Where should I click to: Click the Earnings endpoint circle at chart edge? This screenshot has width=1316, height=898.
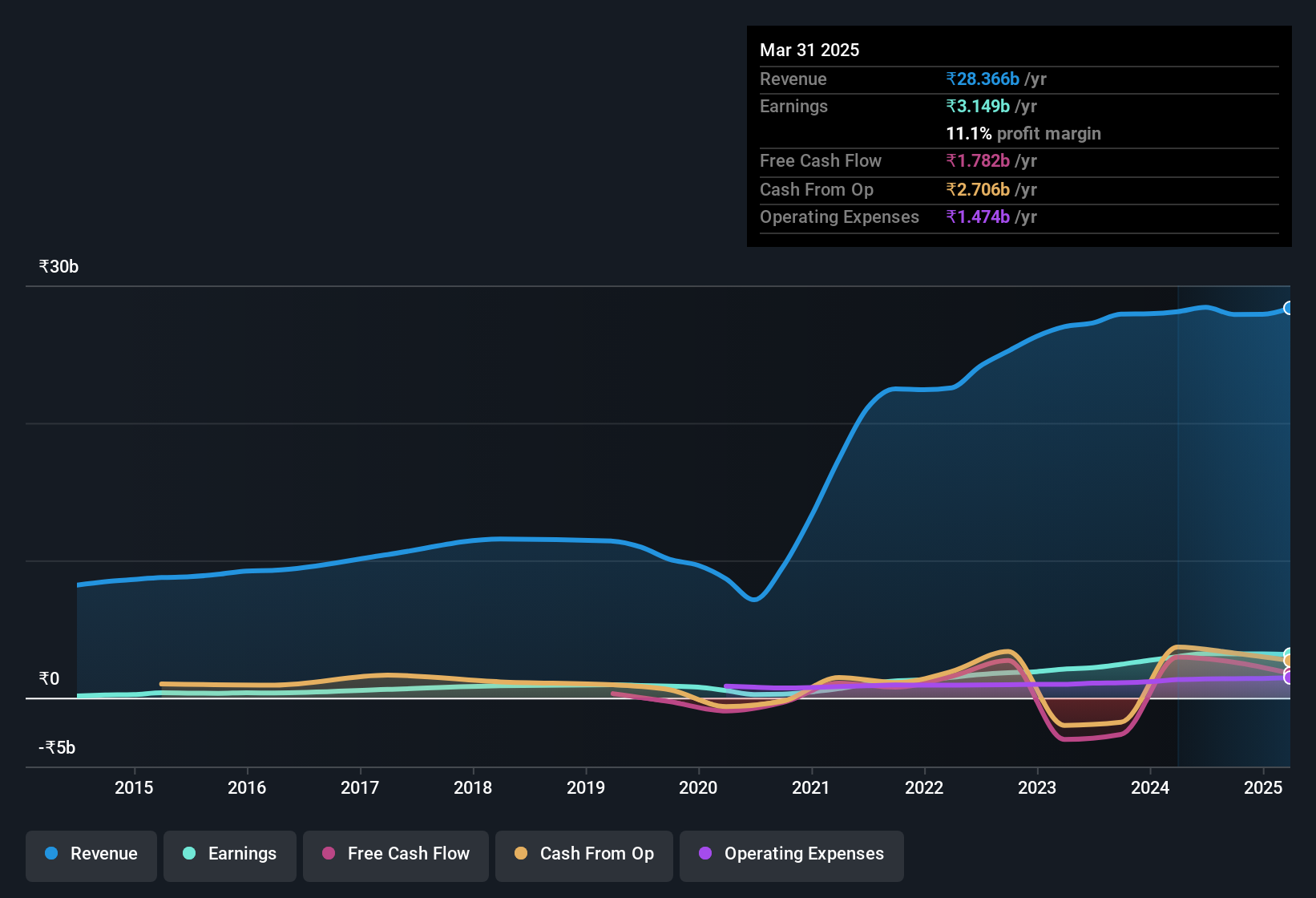(x=1287, y=653)
